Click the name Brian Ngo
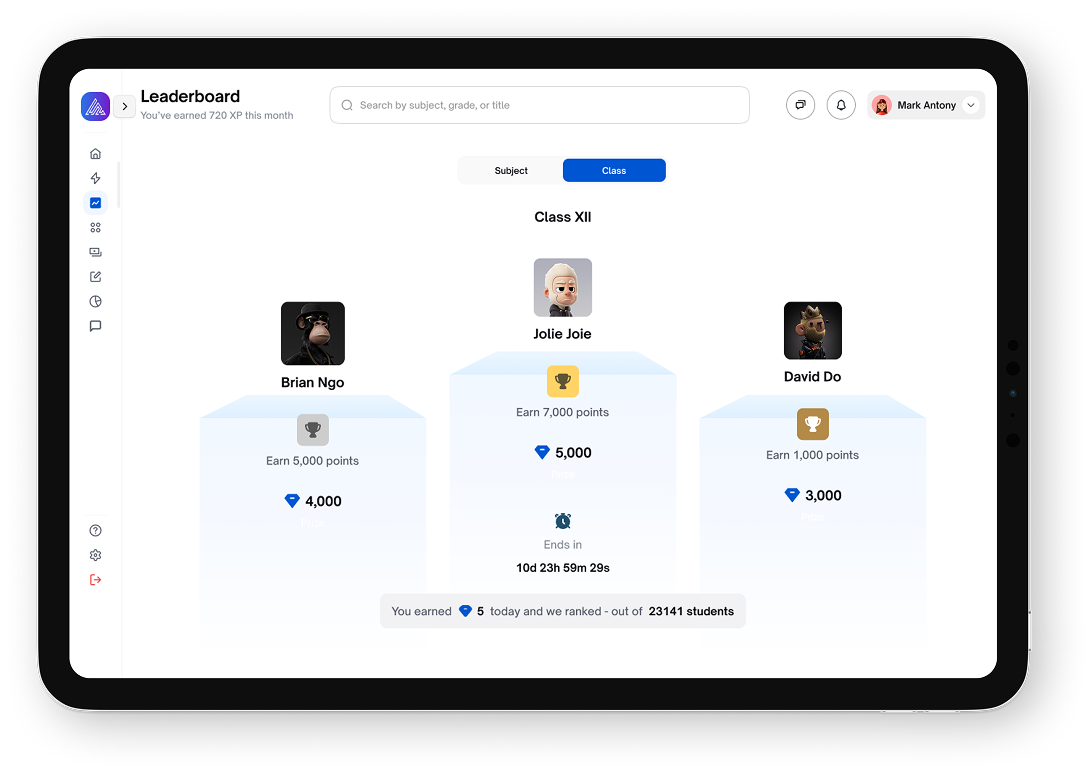 313,382
